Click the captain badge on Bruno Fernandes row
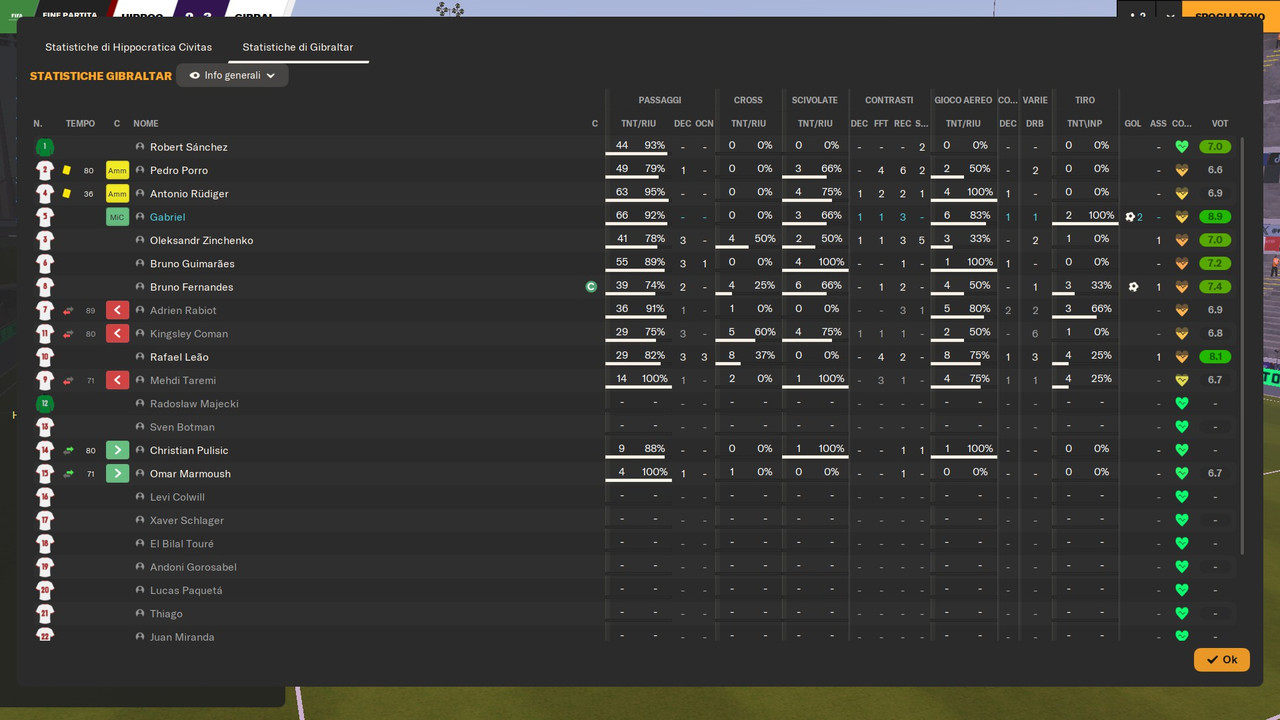The width and height of the screenshot is (1280, 720). 591,287
